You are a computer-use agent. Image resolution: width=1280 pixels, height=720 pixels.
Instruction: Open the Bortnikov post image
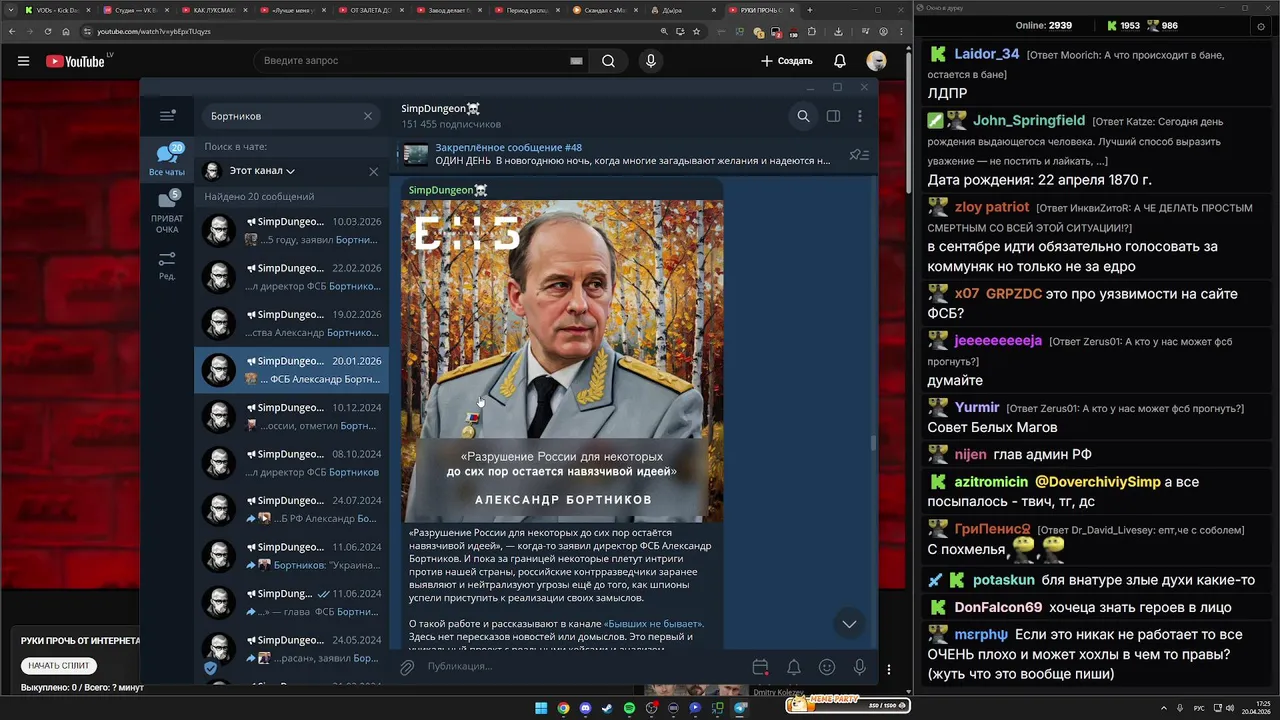(x=562, y=360)
